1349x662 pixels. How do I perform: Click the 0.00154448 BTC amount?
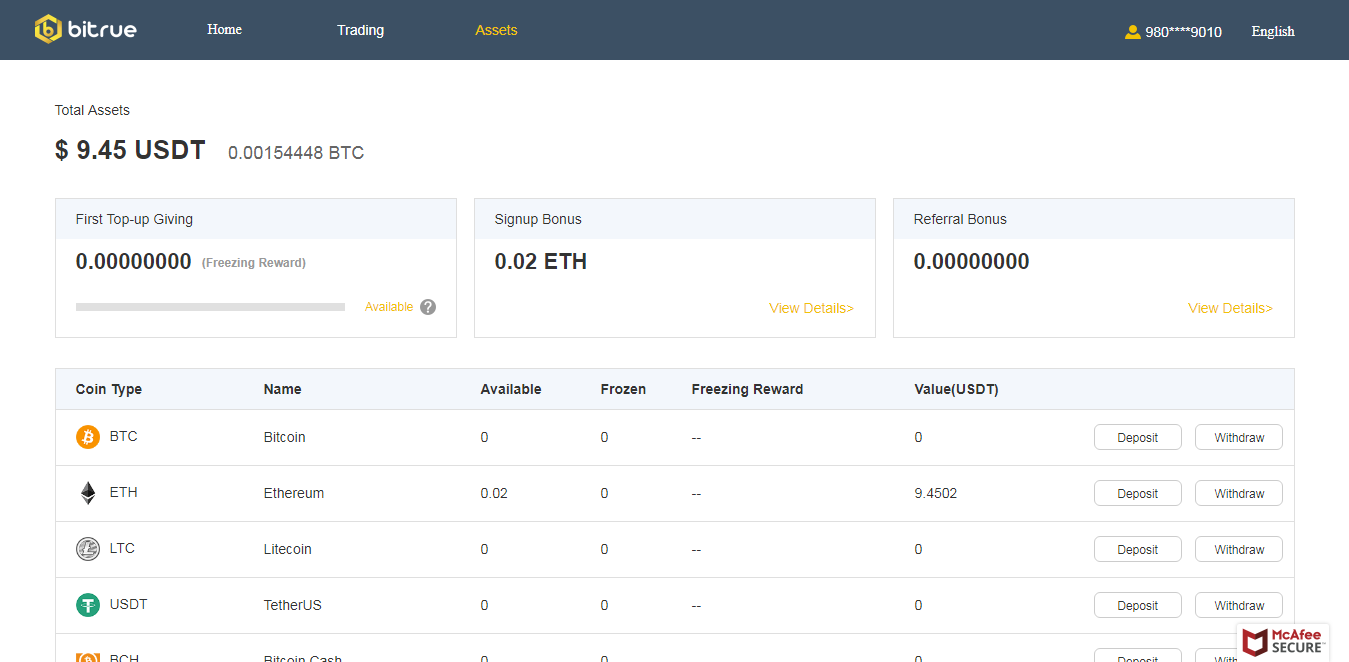(296, 153)
